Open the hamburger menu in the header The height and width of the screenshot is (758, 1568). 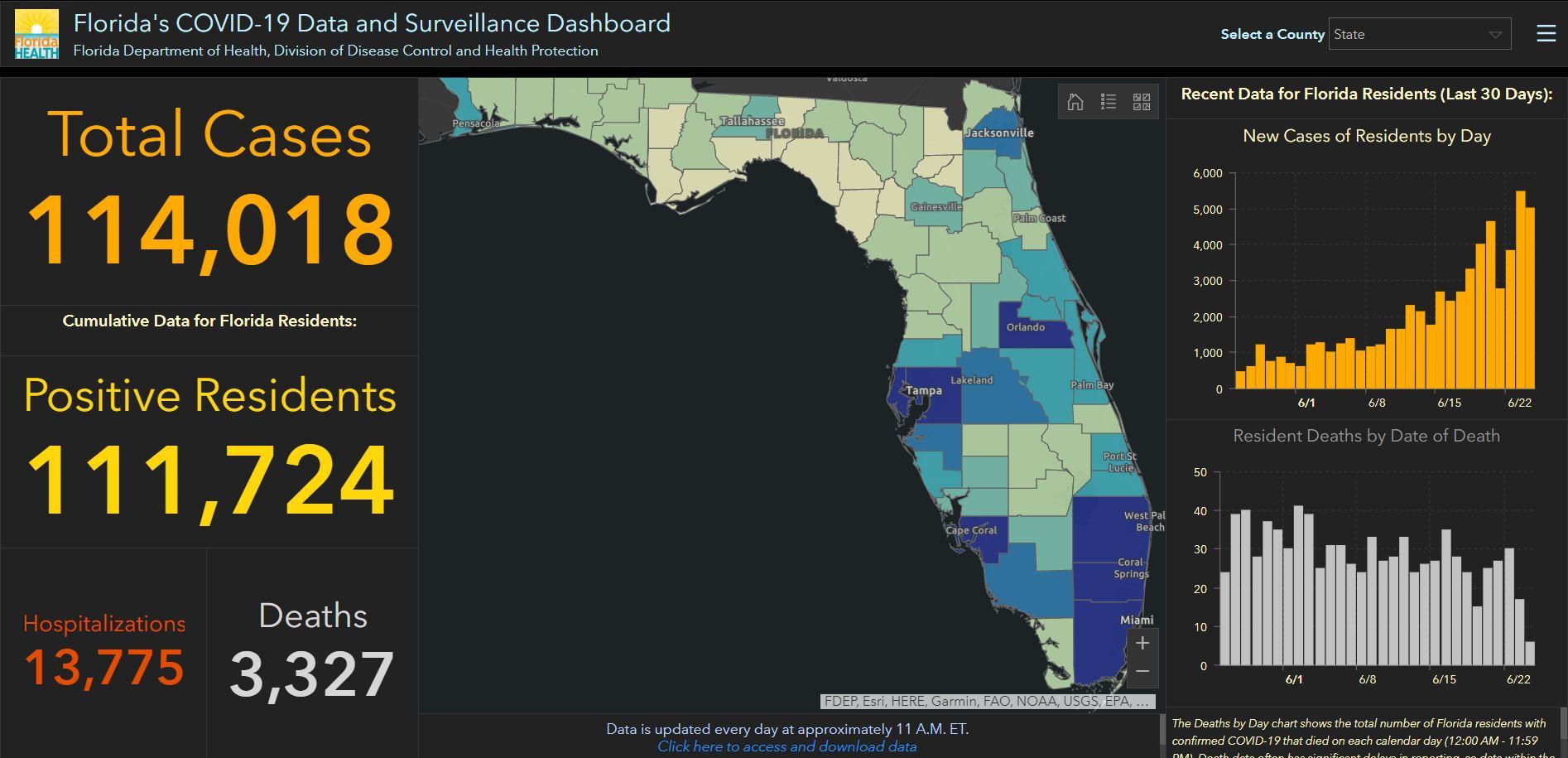pyautogui.click(x=1546, y=34)
